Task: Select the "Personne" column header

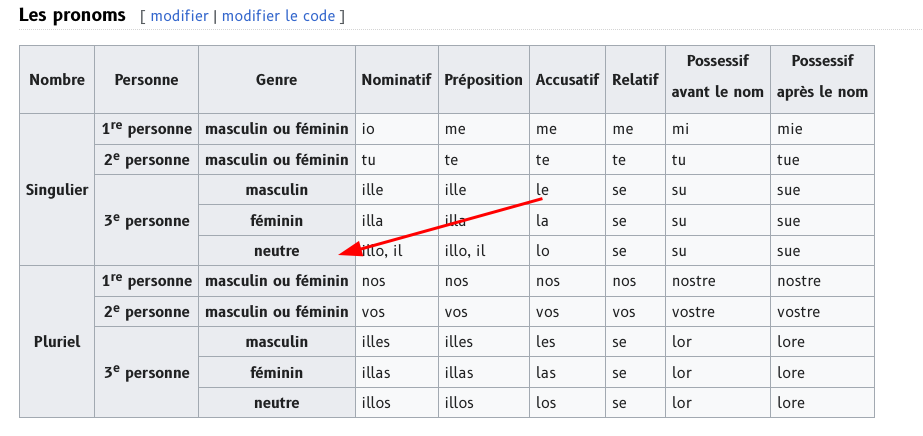Action: pos(147,79)
